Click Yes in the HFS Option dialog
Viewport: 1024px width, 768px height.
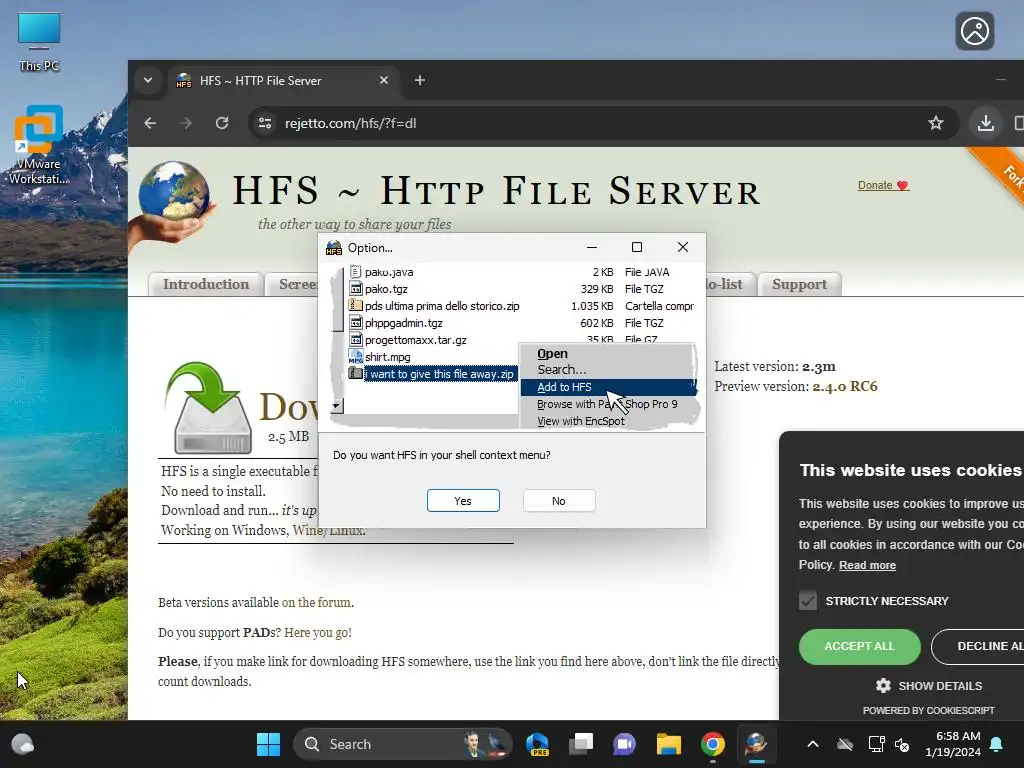point(463,501)
